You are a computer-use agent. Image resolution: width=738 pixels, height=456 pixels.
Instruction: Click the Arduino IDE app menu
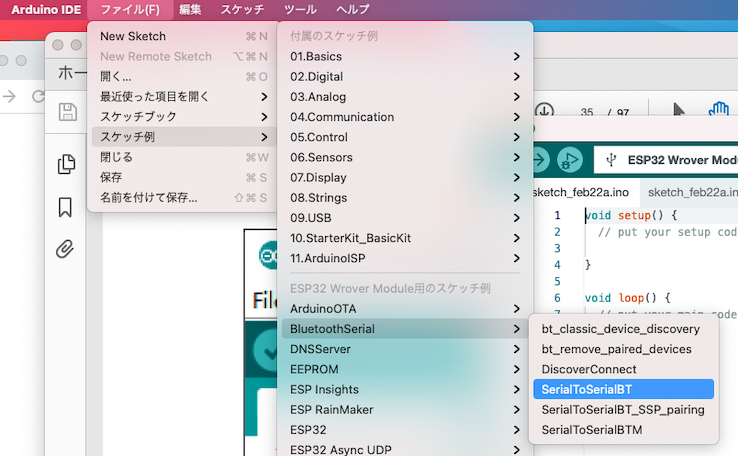[x=46, y=9]
